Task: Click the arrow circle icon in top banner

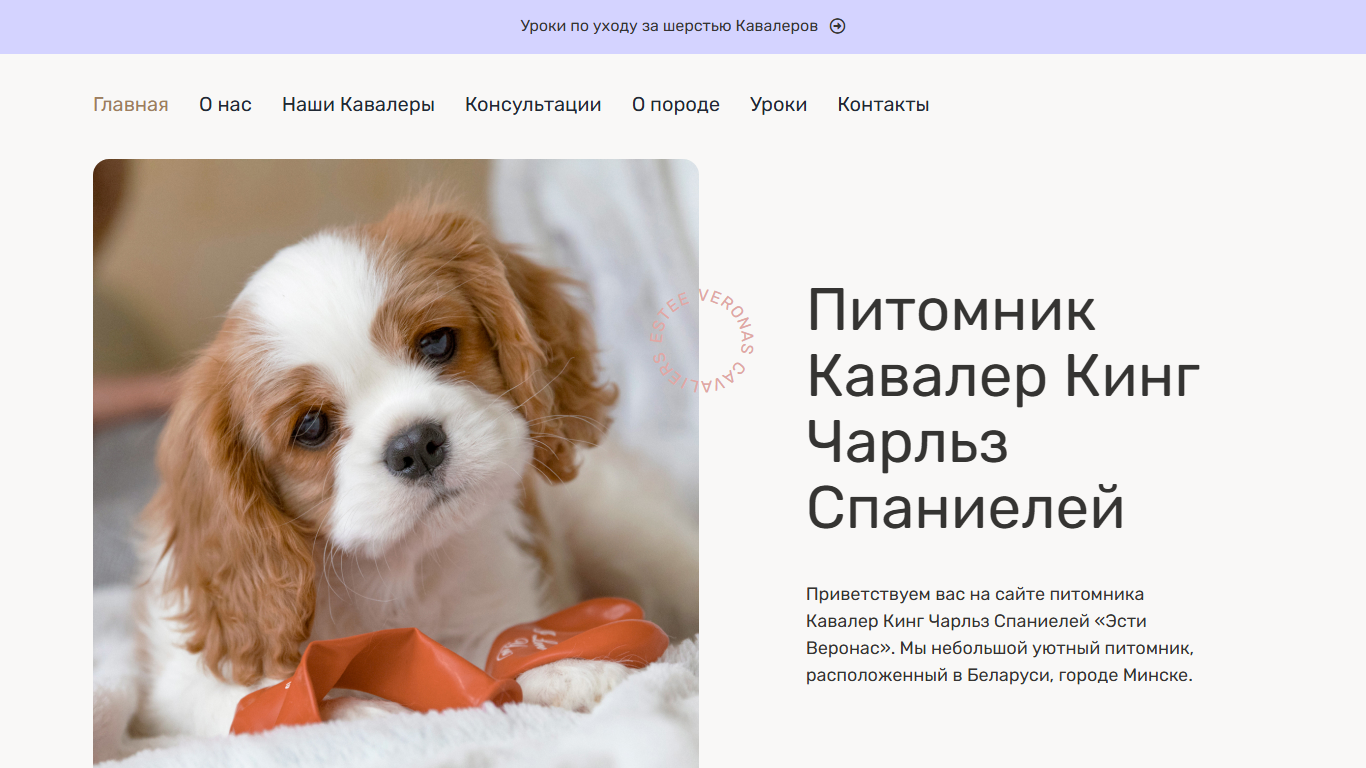Action: tap(838, 26)
